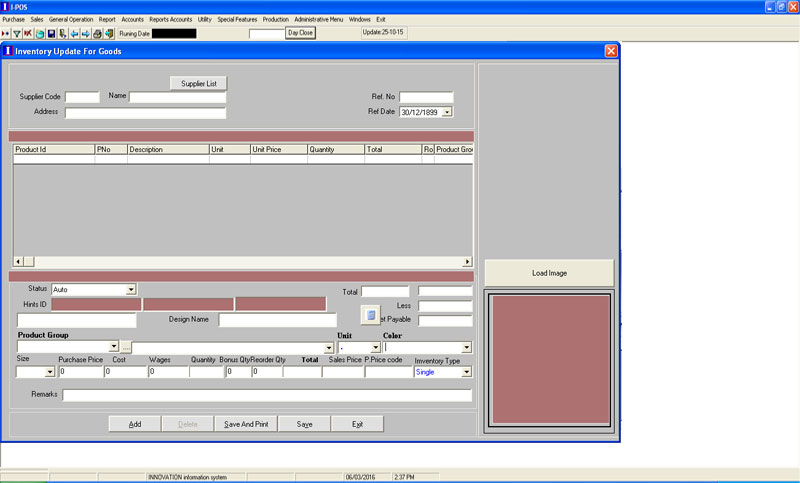Viewport: 800px width, 483px height.
Task: Open the Size dropdown
Action: (49, 372)
